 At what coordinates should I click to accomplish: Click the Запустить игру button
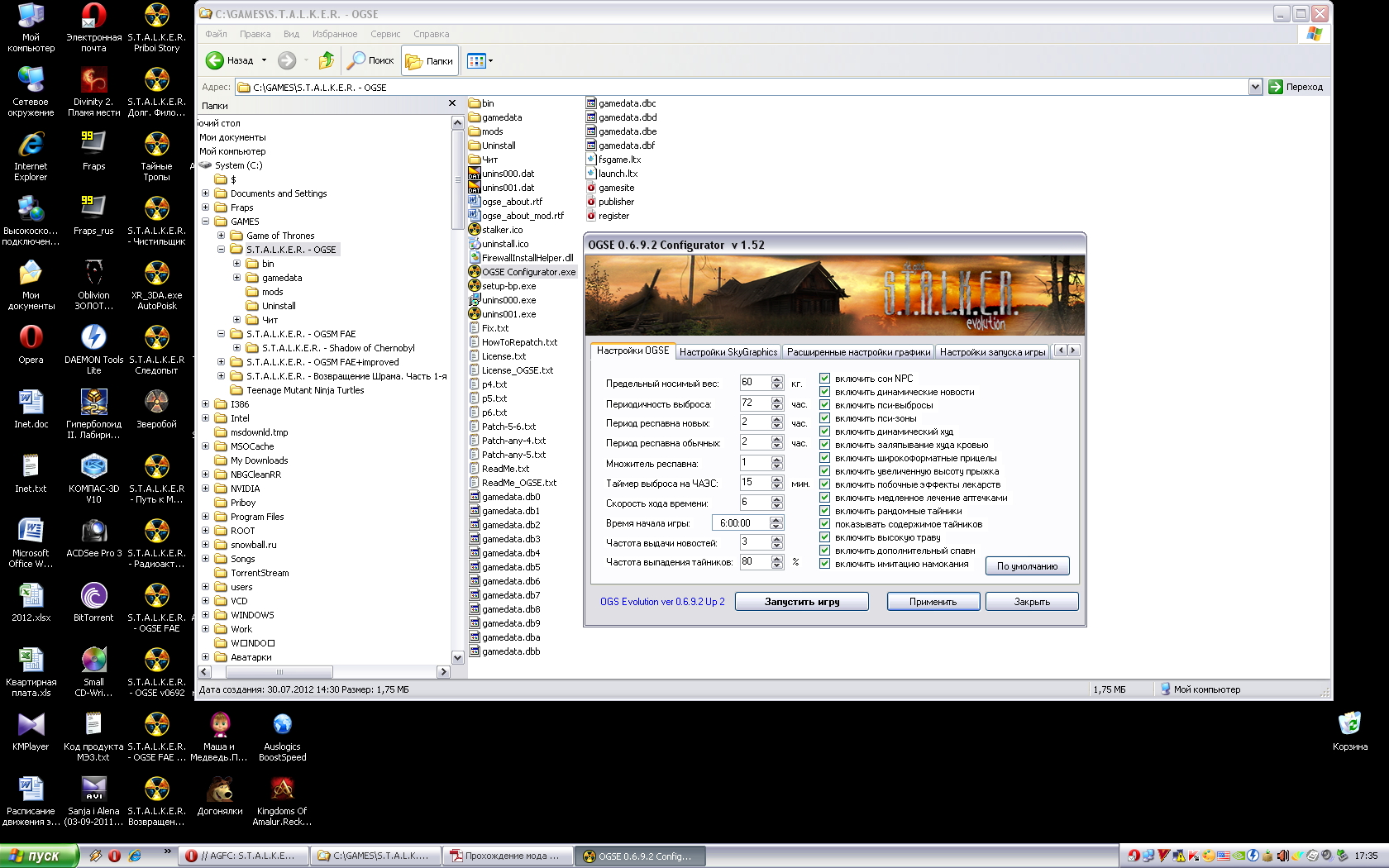pos(801,602)
